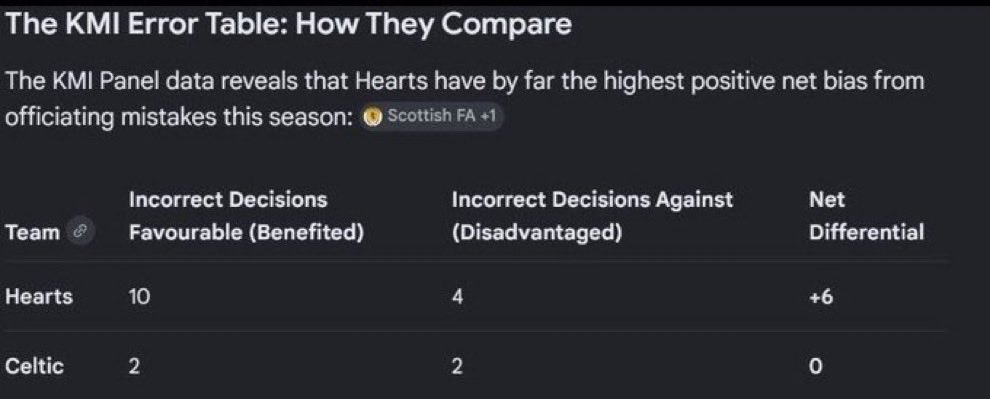The height and width of the screenshot is (399, 990).
Task: Click Hearts' favourable decisions value 10
Action: 140,297
